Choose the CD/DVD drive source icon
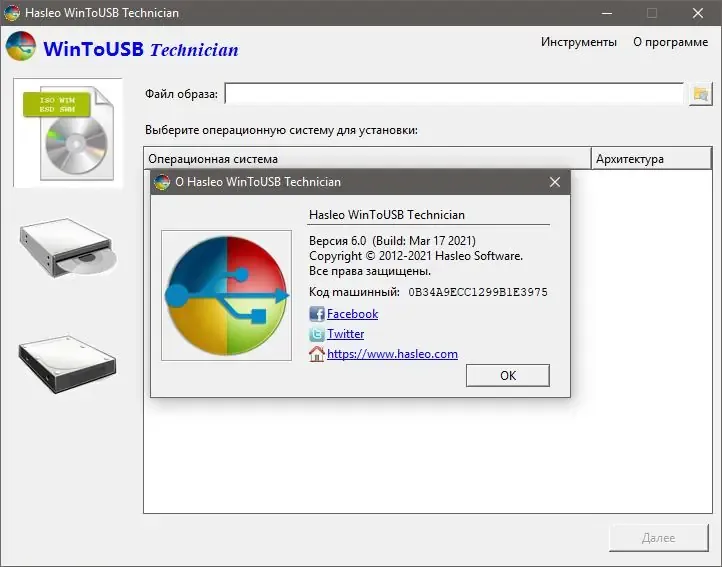Screen dimensions: 722x567 click(x=68, y=248)
